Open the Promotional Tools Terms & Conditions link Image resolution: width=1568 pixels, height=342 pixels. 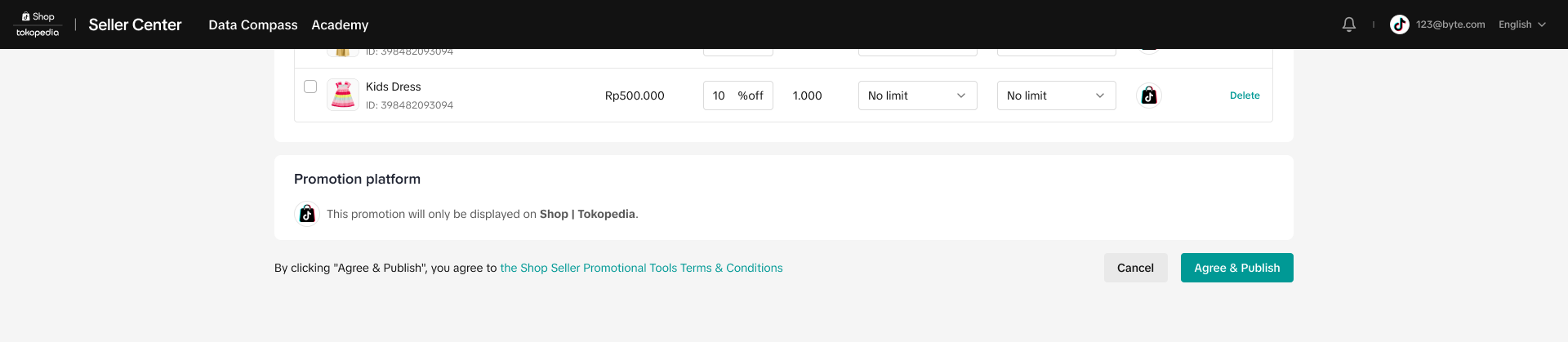(641, 268)
